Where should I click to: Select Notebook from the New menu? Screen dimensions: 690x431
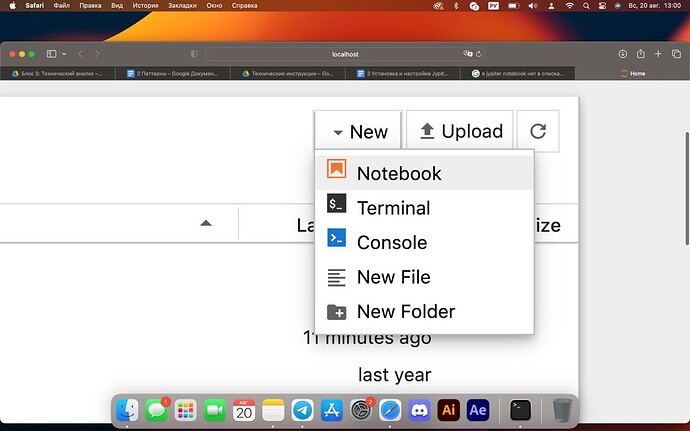click(x=424, y=173)
